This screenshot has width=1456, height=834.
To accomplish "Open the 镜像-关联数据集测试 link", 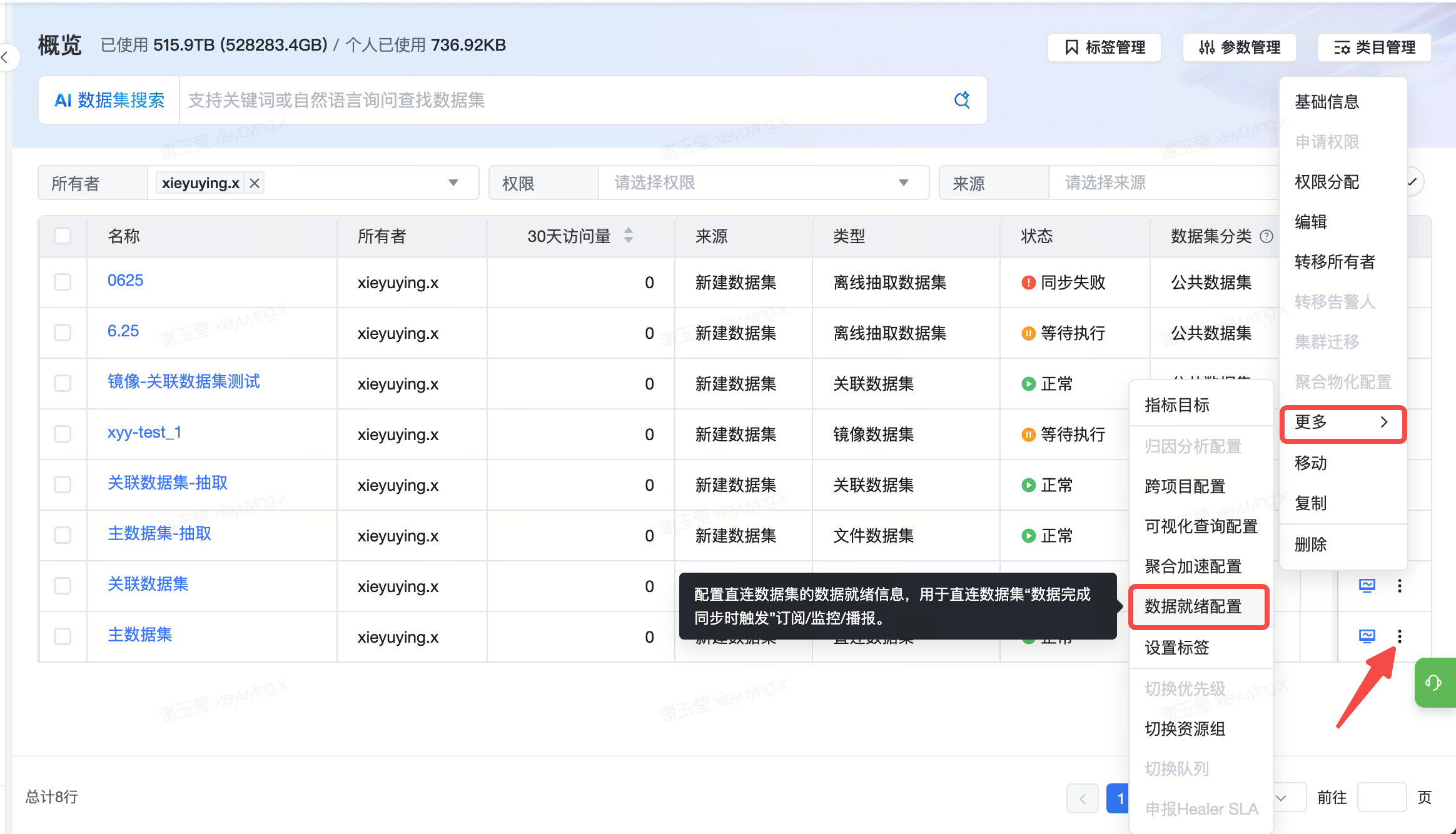I will pos(183,381).
